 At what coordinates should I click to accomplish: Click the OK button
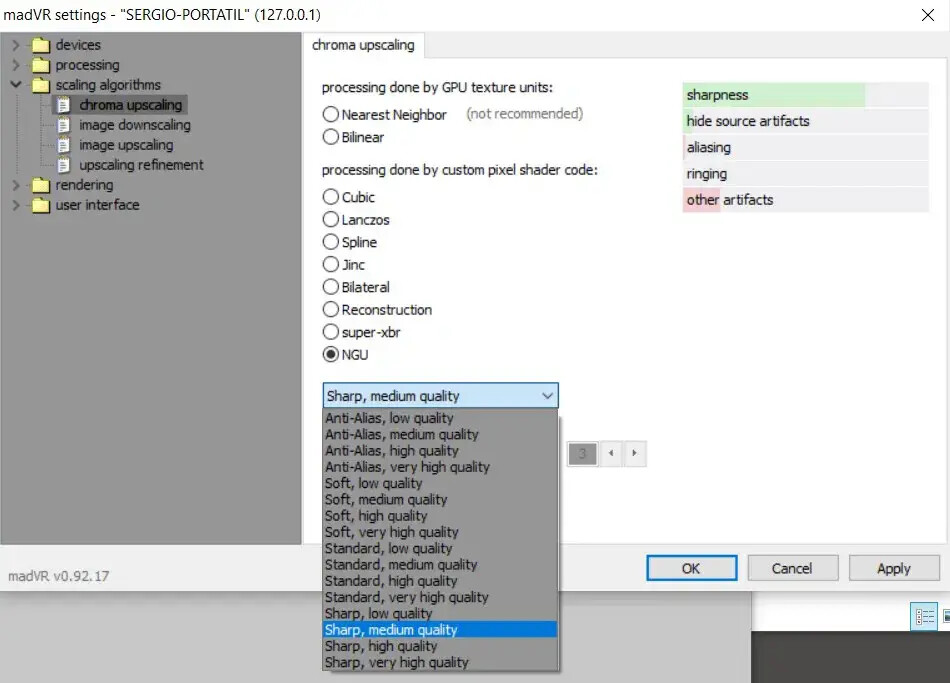(x=691, y=568)
